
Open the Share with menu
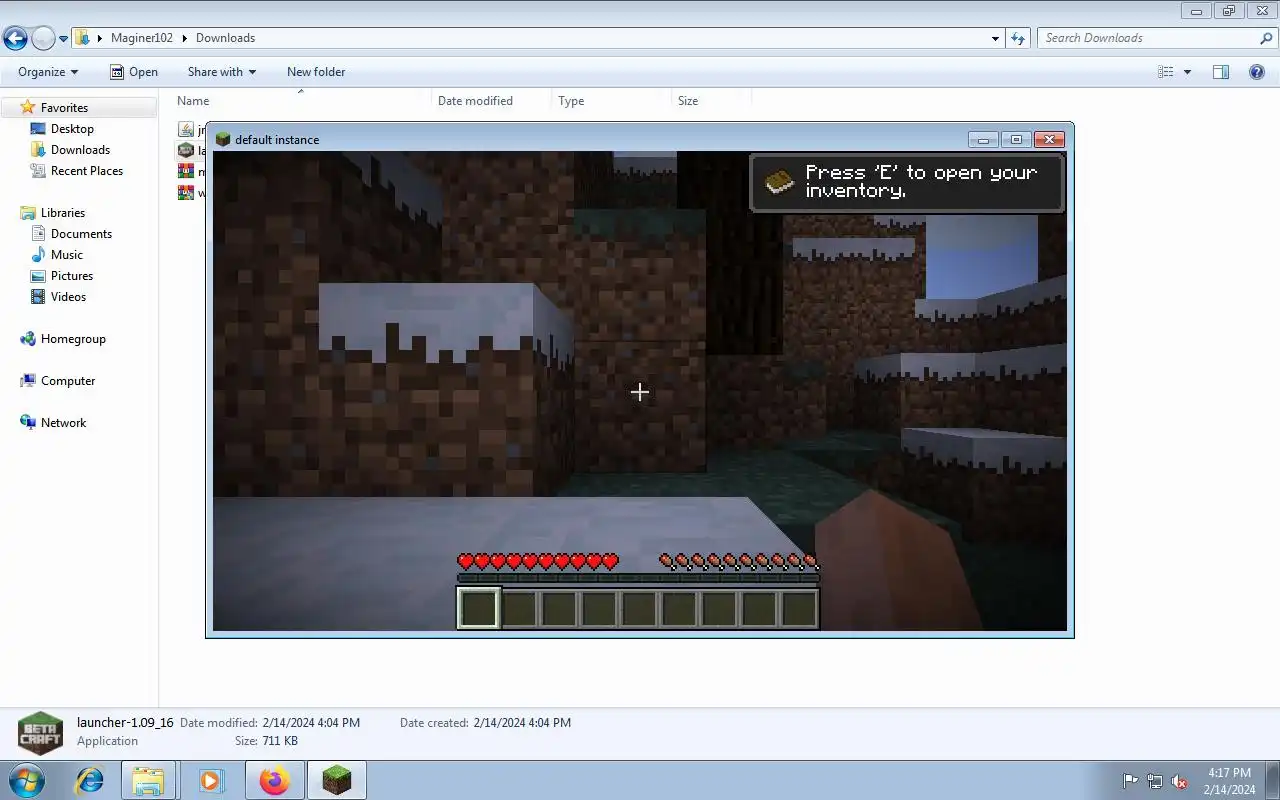coord(221,72)
